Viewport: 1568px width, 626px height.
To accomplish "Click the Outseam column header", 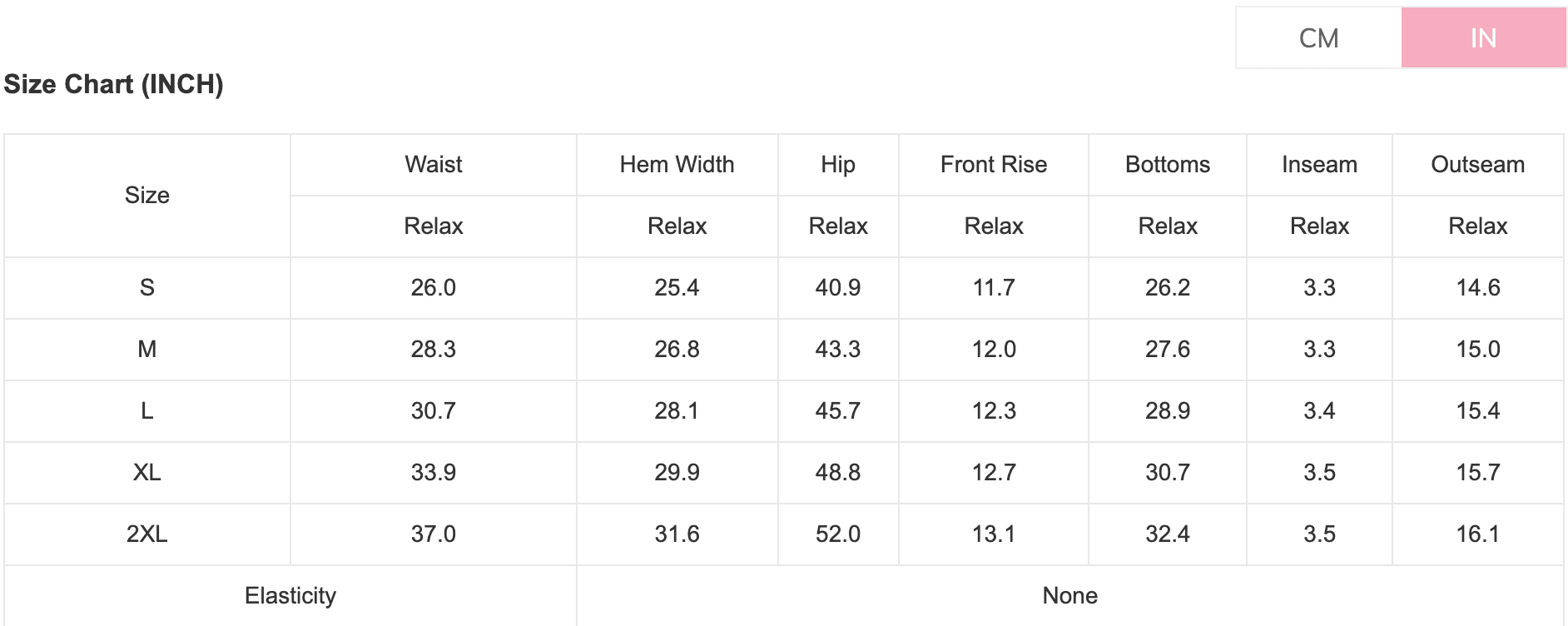I will tap(1478, 165).
